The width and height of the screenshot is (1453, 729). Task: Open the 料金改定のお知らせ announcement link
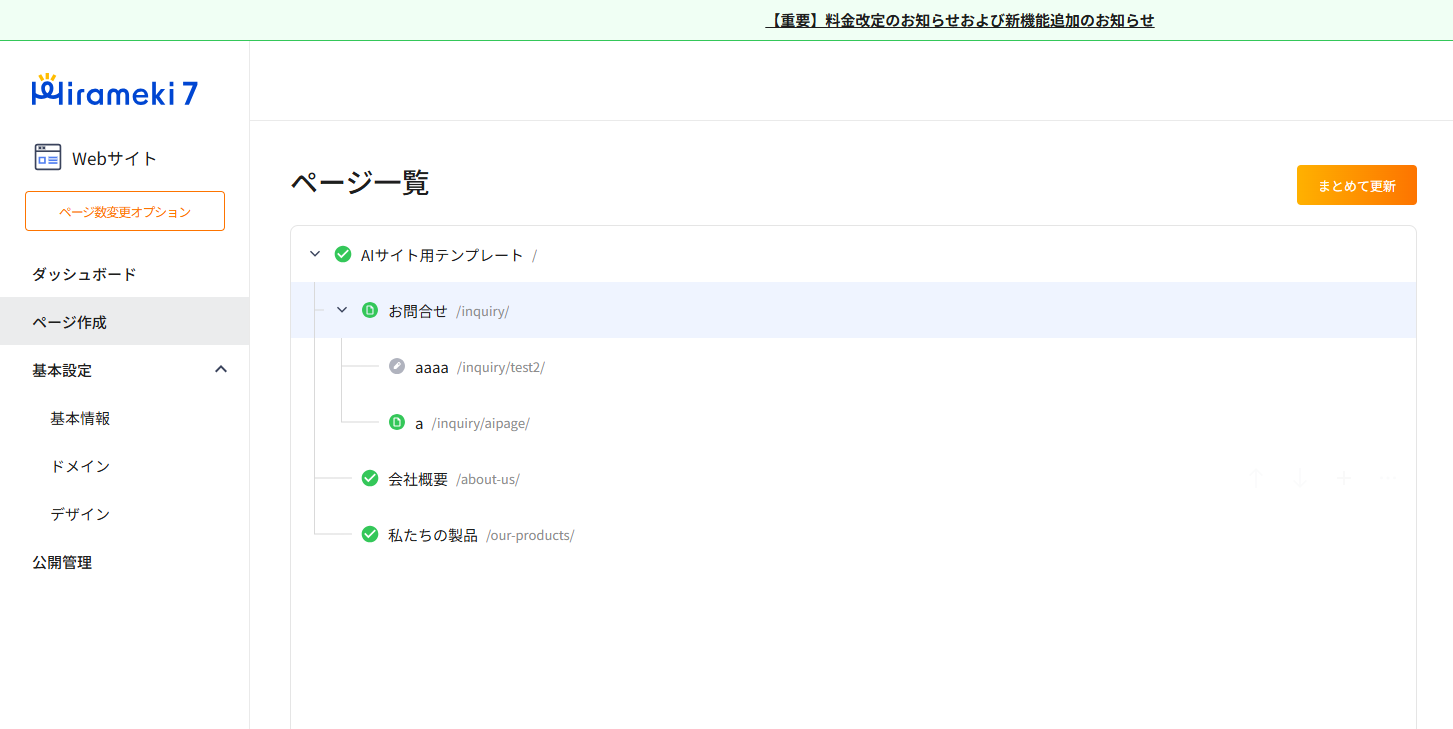[960, 20]
